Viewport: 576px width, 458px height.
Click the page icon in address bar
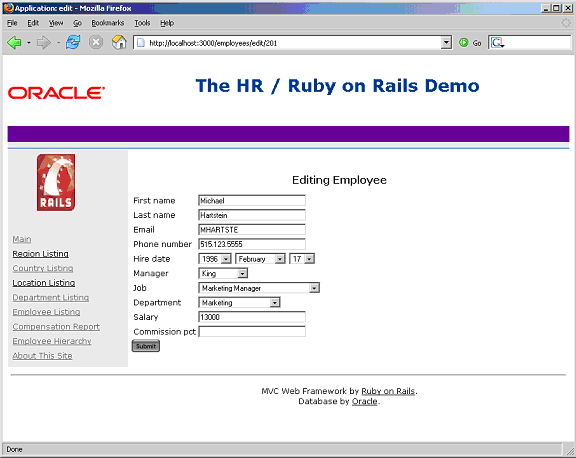[x=141, y=43]
